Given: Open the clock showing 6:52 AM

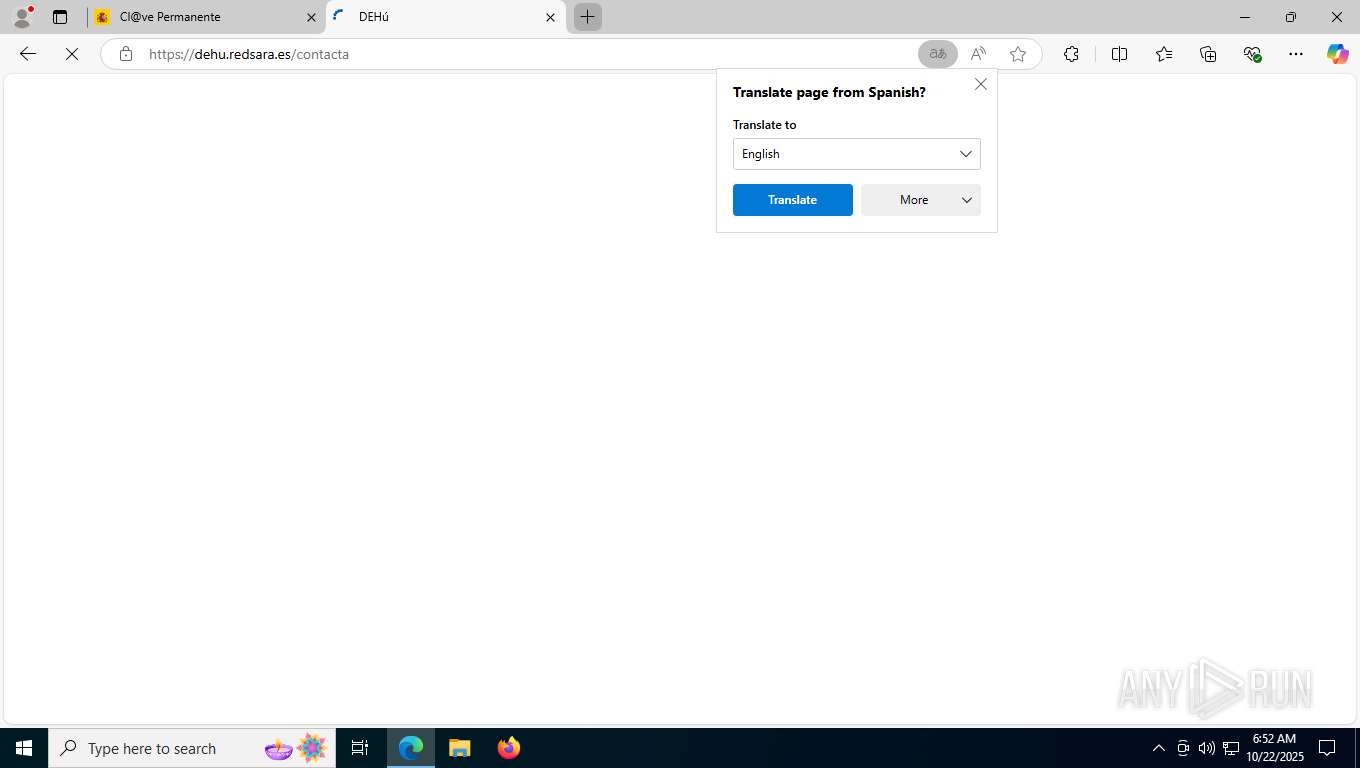Looking at the screenshot, I should 1275,748.
